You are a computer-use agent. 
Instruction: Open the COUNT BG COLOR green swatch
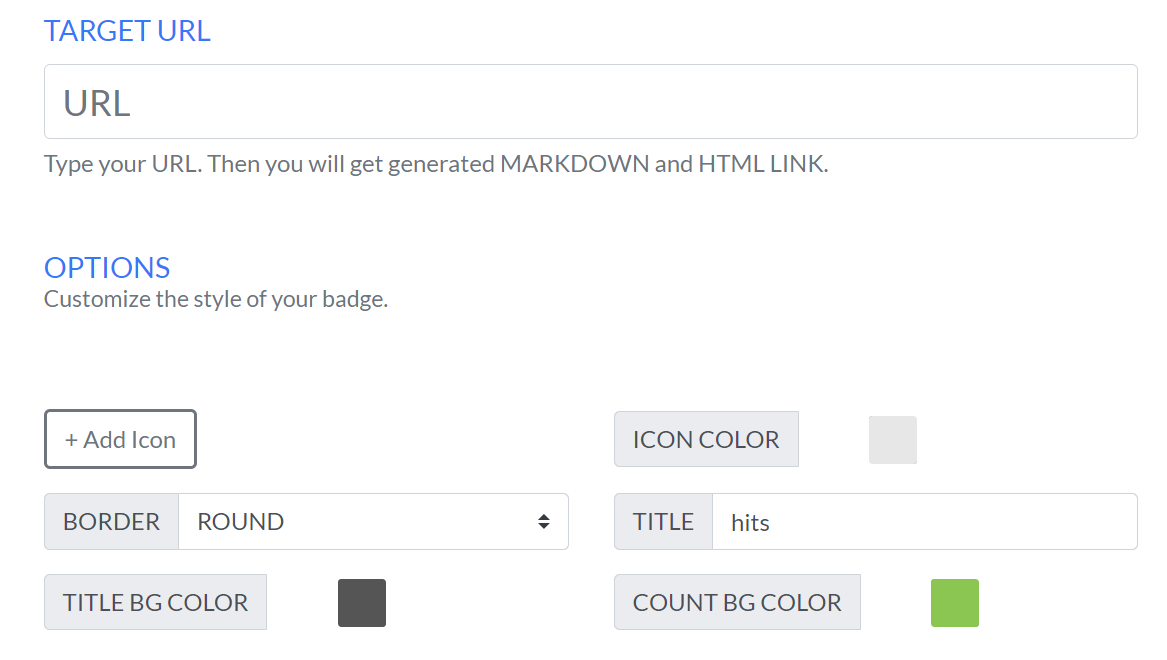tap(954, 603)
